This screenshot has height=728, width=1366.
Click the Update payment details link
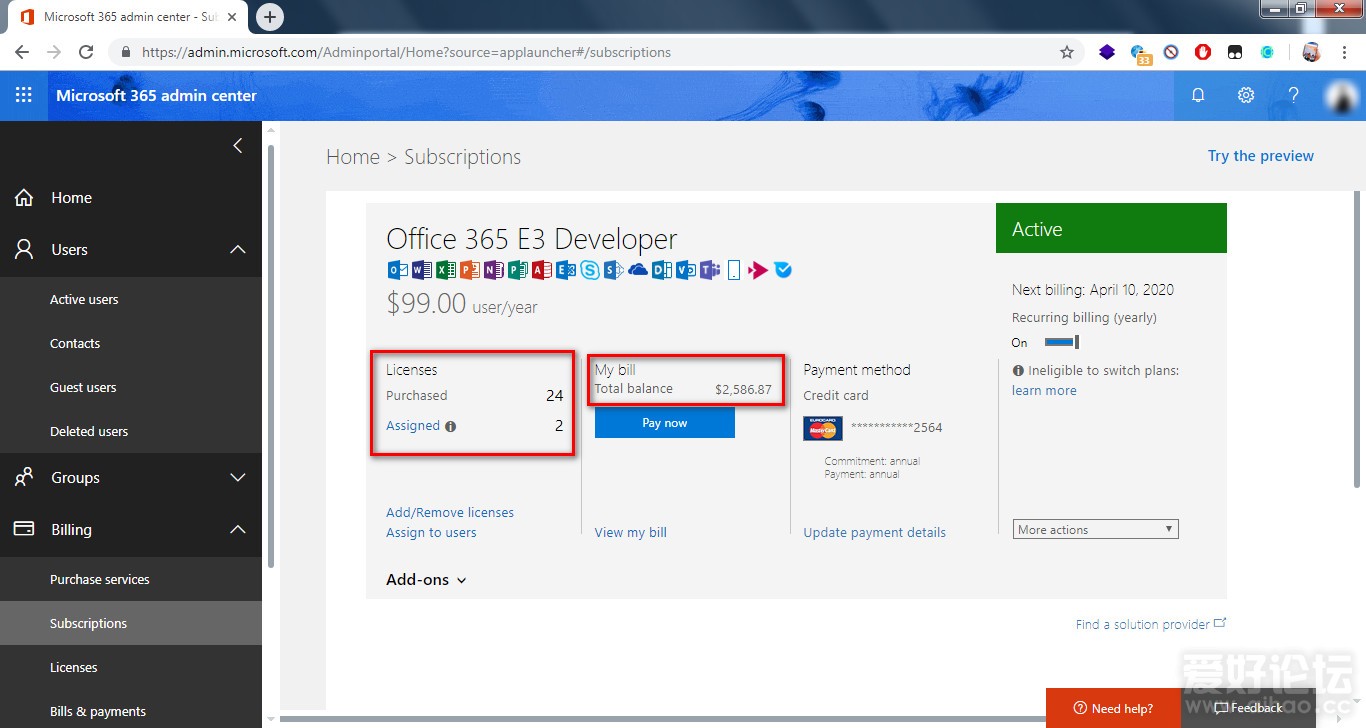tap(875, 532)
